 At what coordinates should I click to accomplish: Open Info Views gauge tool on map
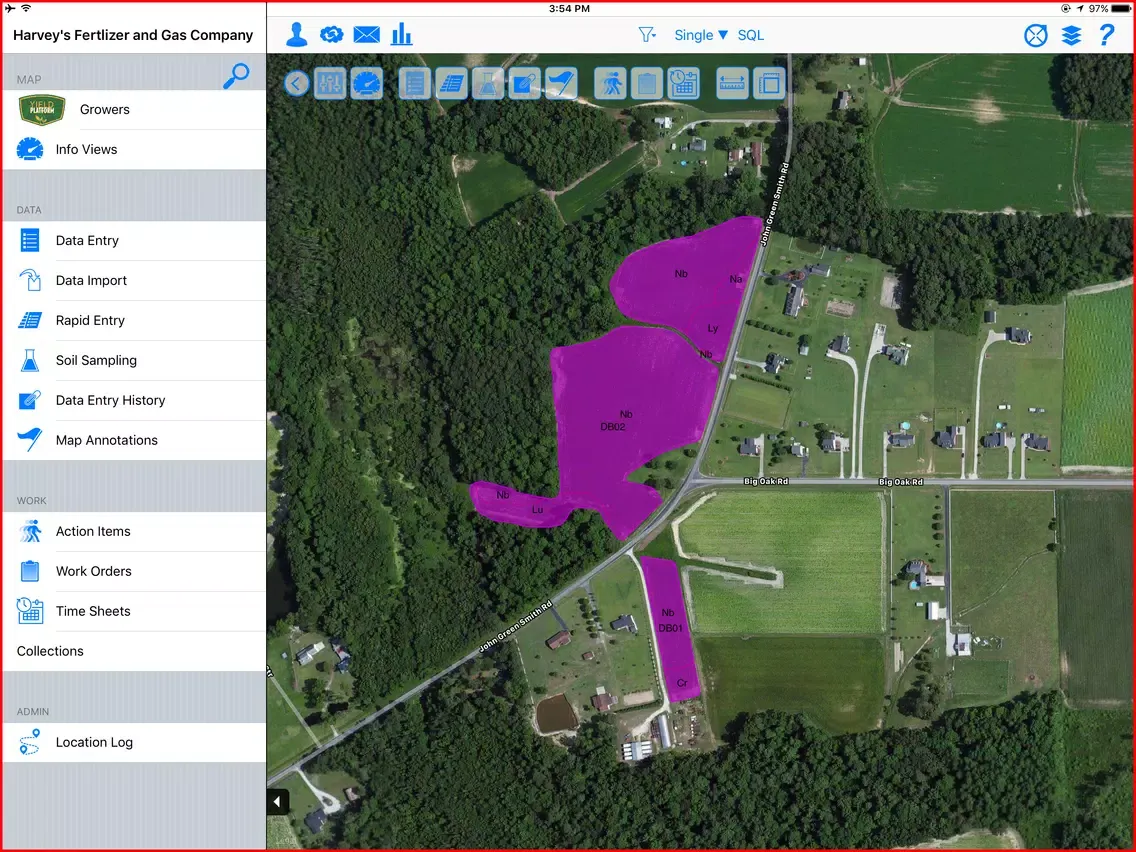pos(367,84)
